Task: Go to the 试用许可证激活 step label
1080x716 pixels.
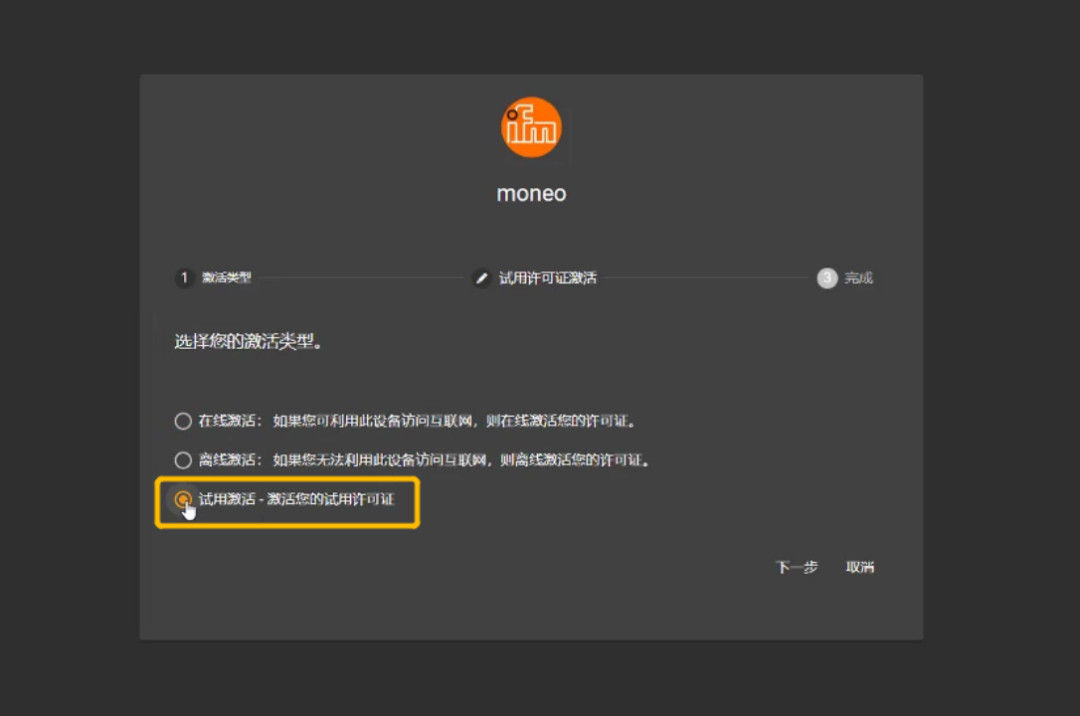Action: click(x=548, y=278)
